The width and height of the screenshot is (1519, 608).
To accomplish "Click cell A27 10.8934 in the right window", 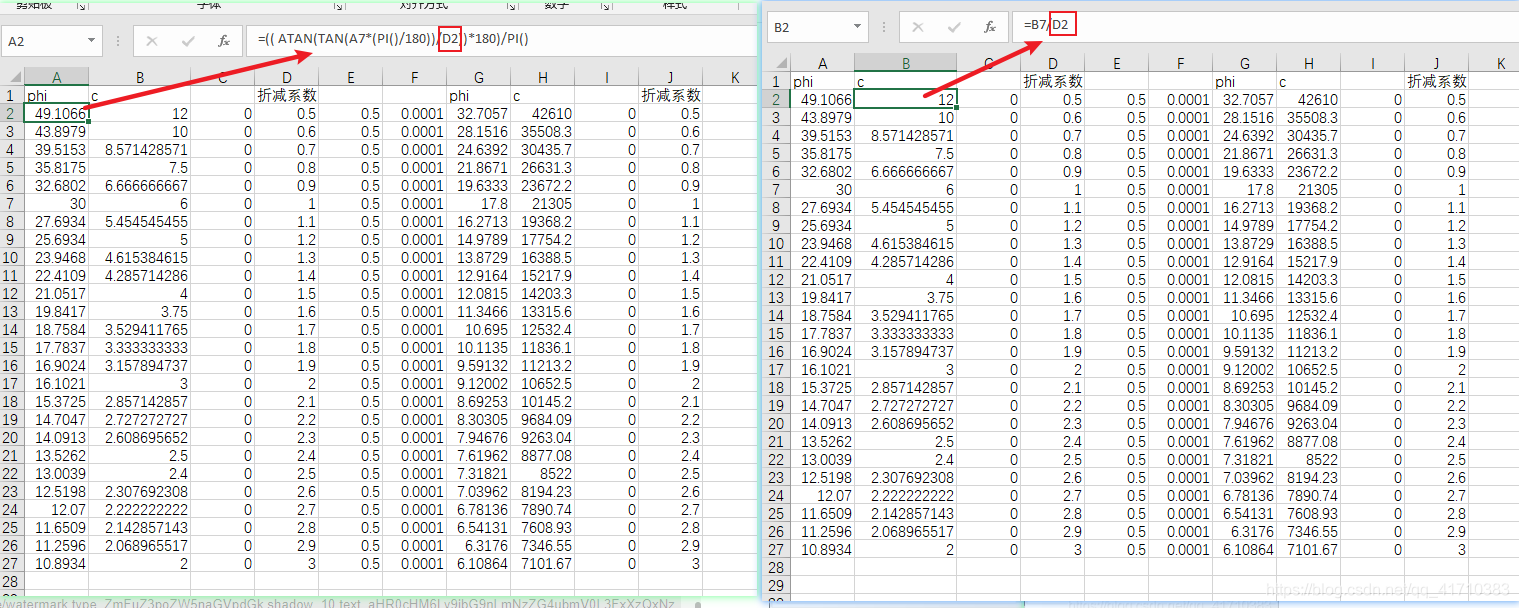I will point(823,549).
